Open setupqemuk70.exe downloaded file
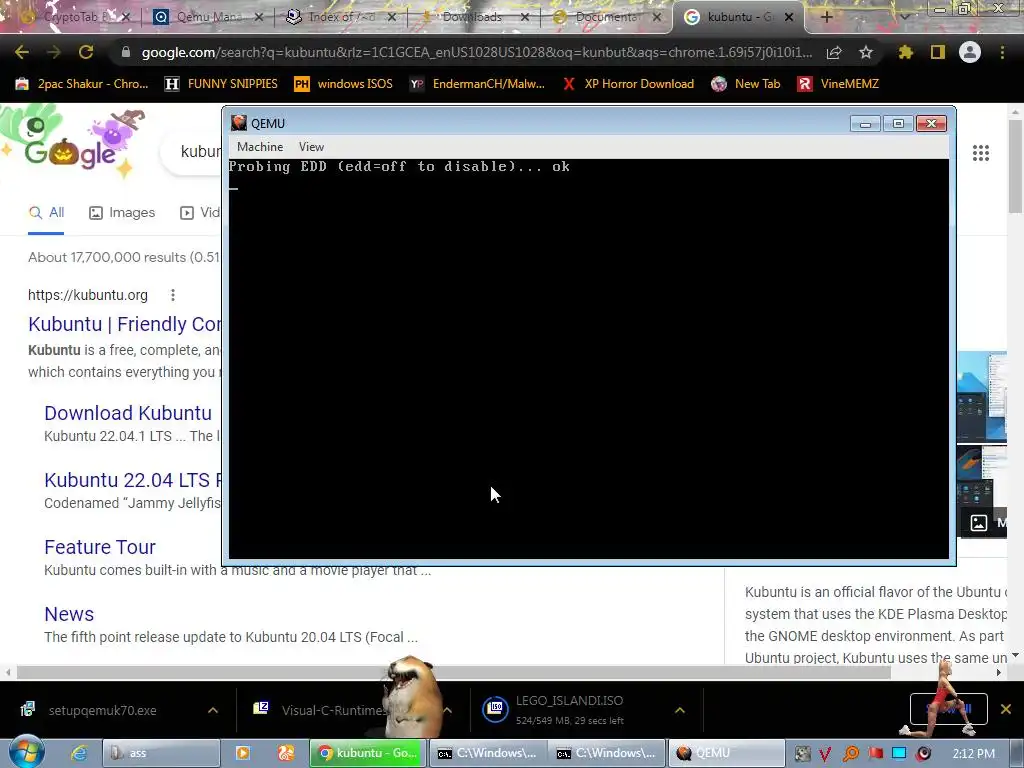This screenshot has width=1024, height=768. click(103, 711)
